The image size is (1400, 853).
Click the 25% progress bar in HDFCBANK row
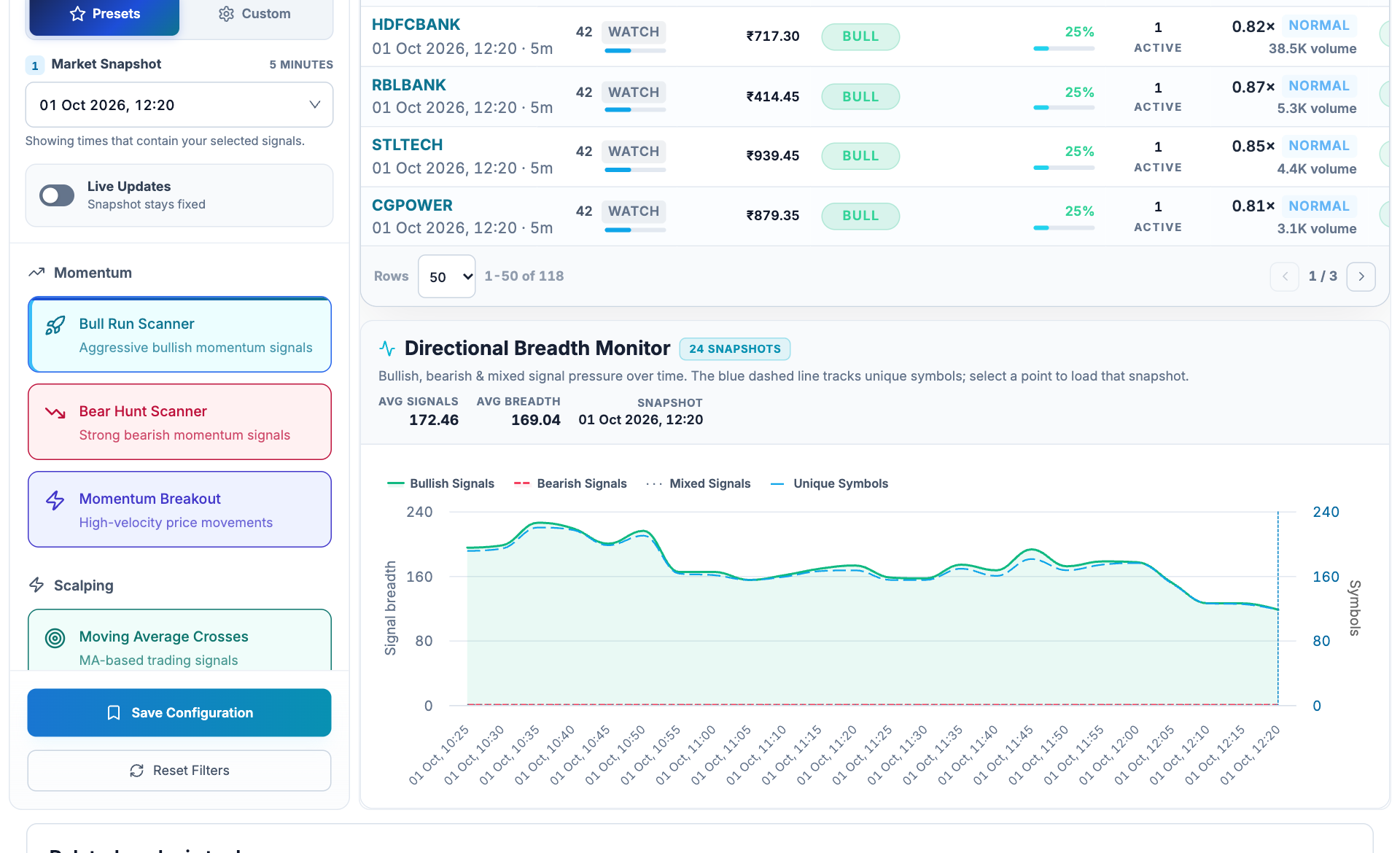point(1064,49)
